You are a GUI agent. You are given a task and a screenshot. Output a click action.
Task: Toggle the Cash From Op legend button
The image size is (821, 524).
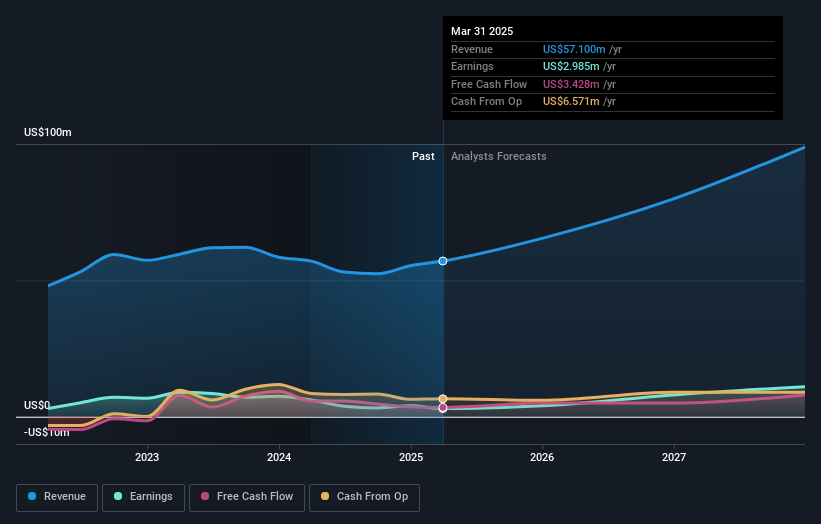click(x=364, y=497)
